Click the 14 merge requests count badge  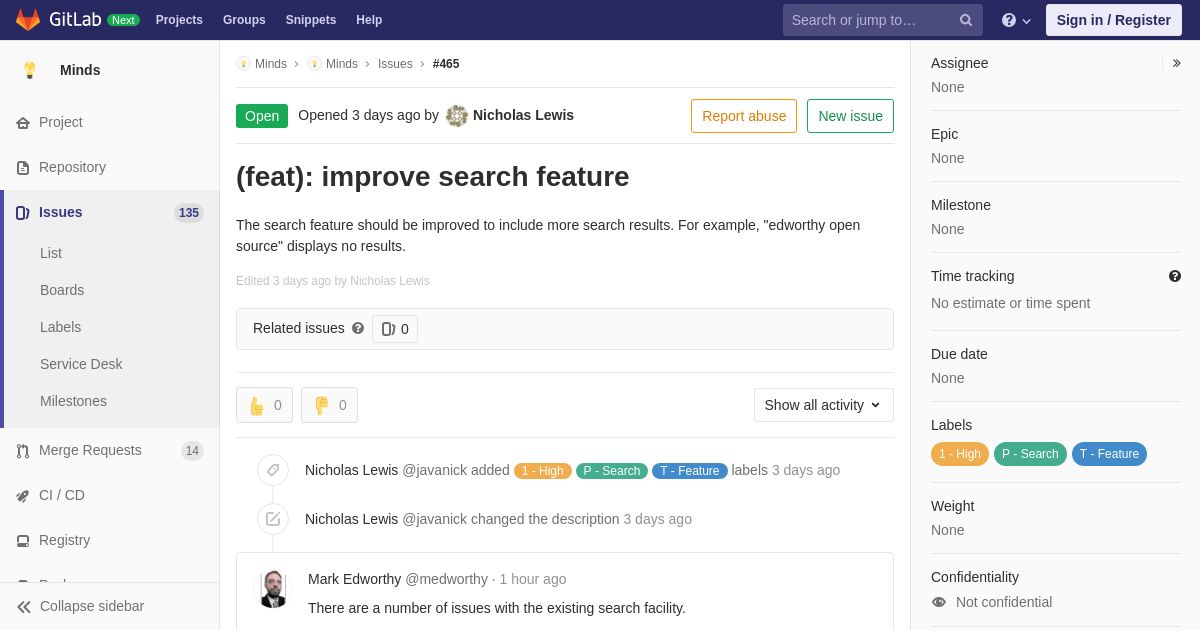192,451
